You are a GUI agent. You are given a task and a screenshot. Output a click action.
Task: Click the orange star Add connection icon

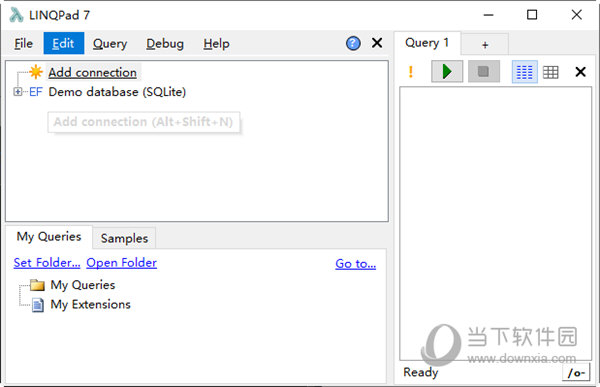tap(36, 72)
